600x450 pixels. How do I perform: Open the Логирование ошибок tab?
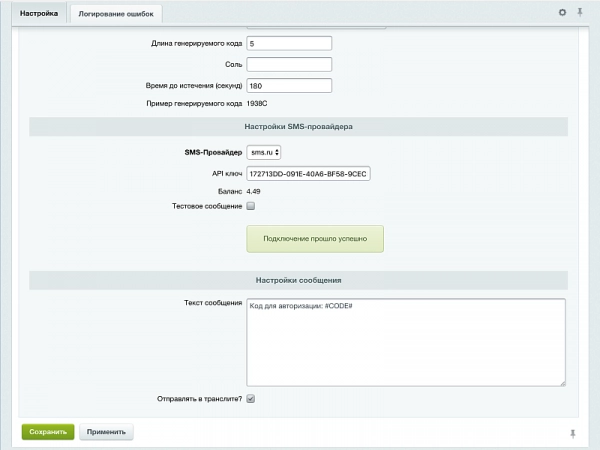point(116,14)
